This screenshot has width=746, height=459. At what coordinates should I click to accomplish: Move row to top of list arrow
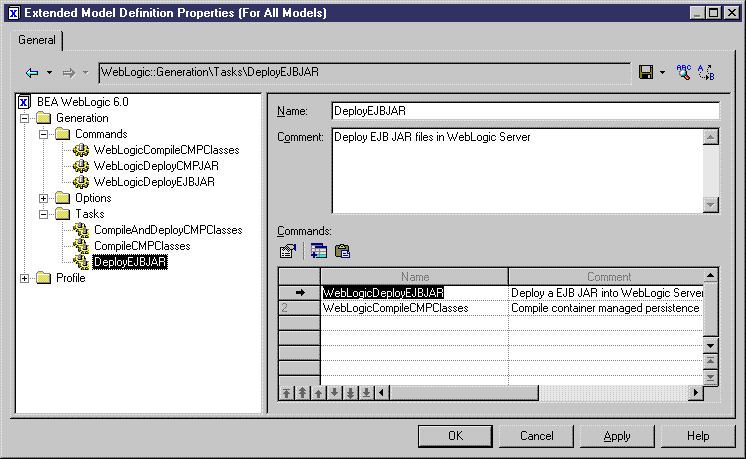[286, 393]
